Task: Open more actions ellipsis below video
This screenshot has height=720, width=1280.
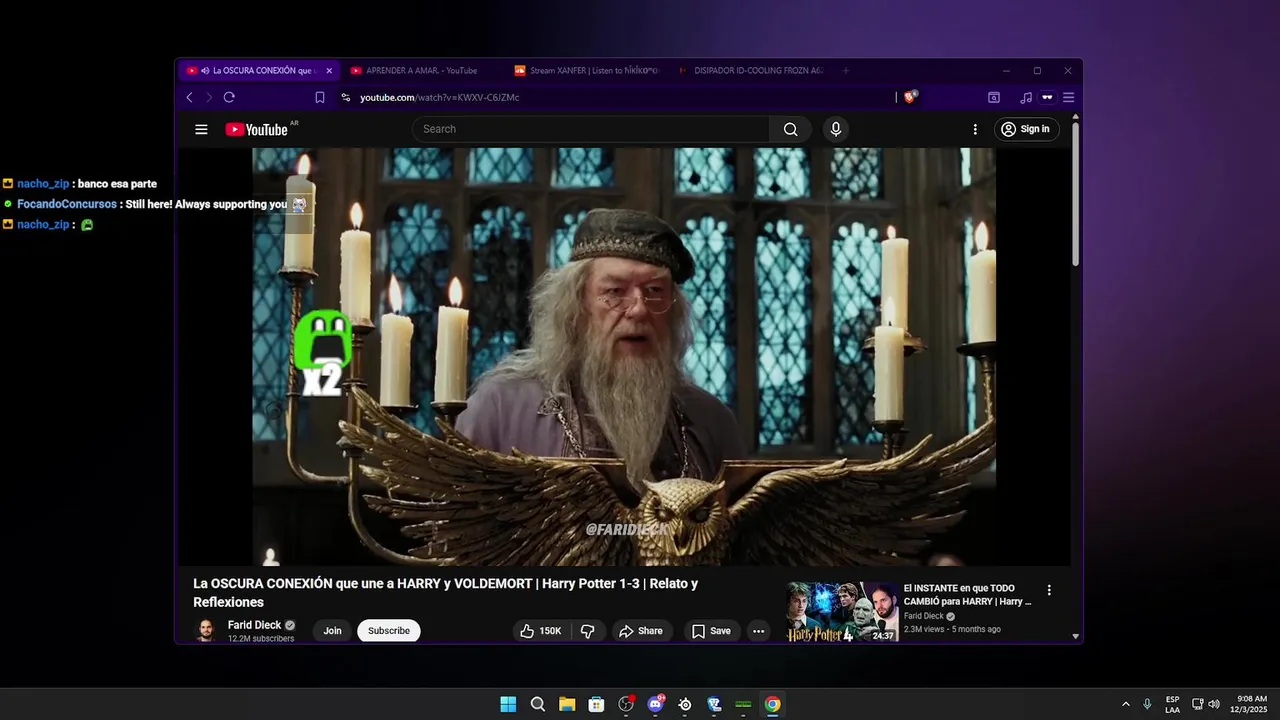Action: [x=758, y=631]
